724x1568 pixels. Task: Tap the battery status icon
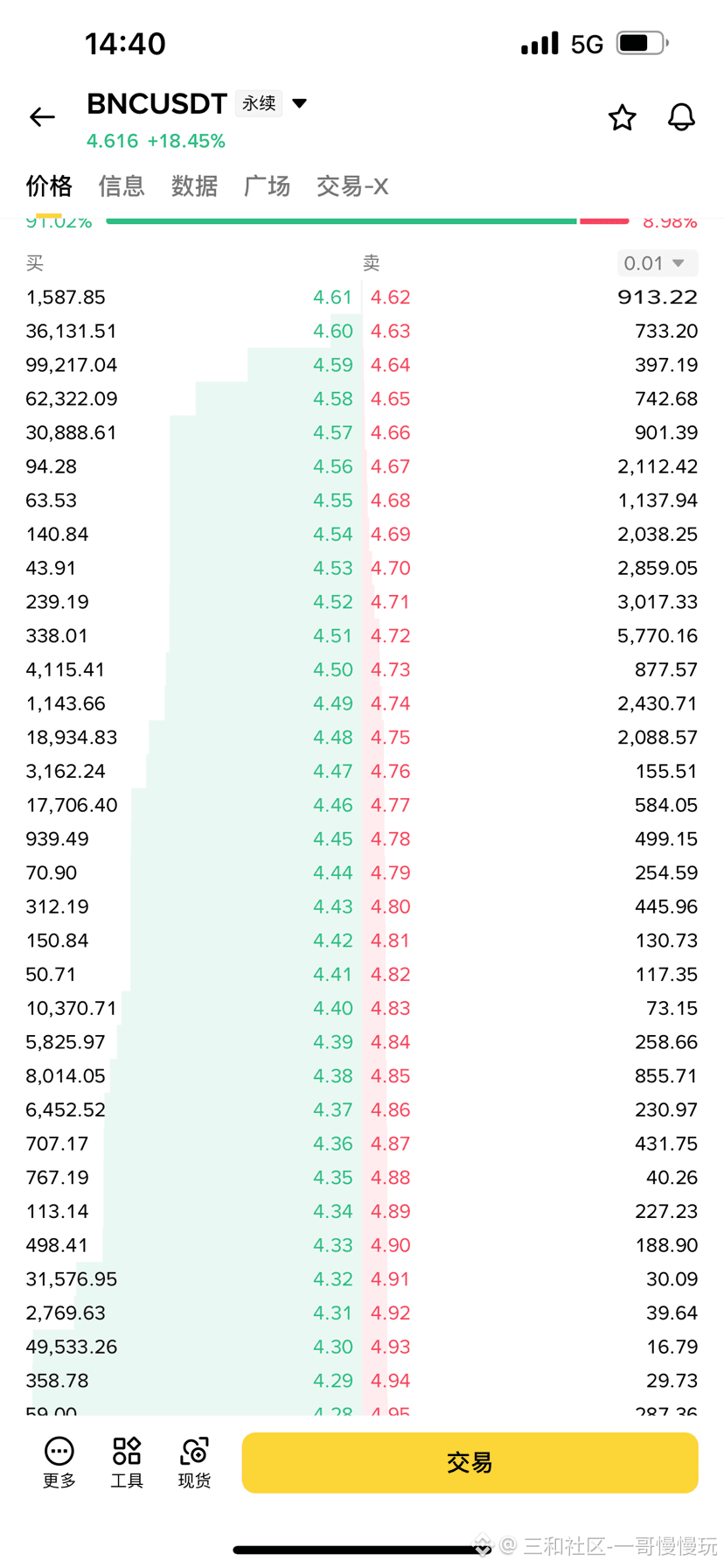point(643,43)
